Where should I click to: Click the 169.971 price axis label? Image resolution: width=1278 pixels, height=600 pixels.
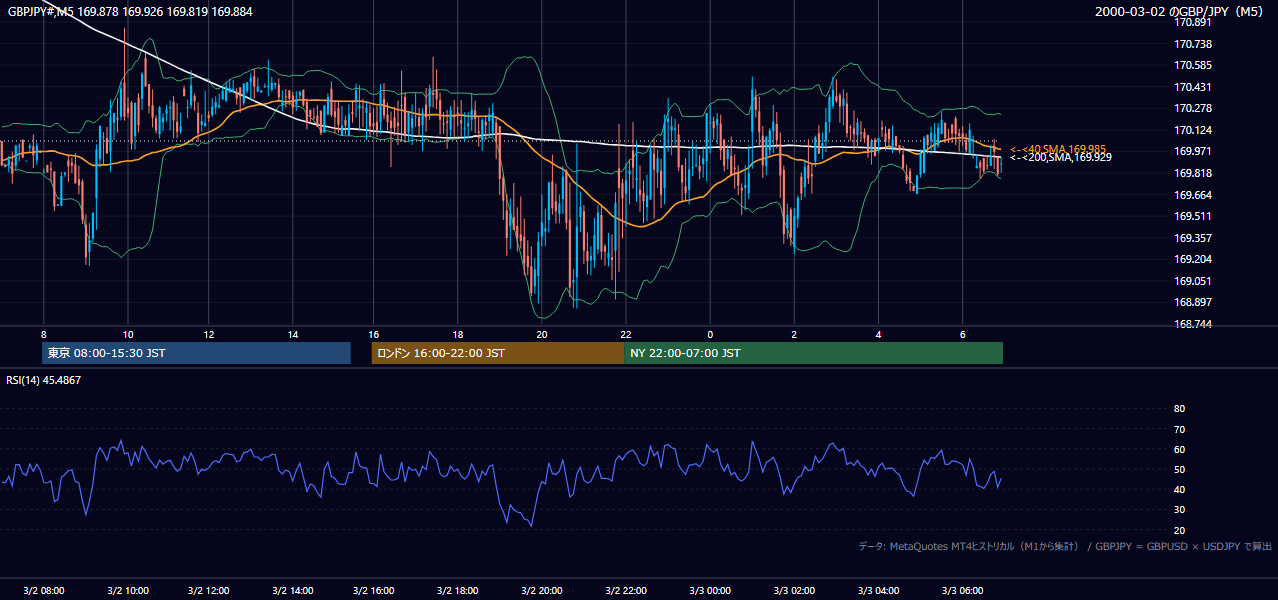pos(1193,152)
